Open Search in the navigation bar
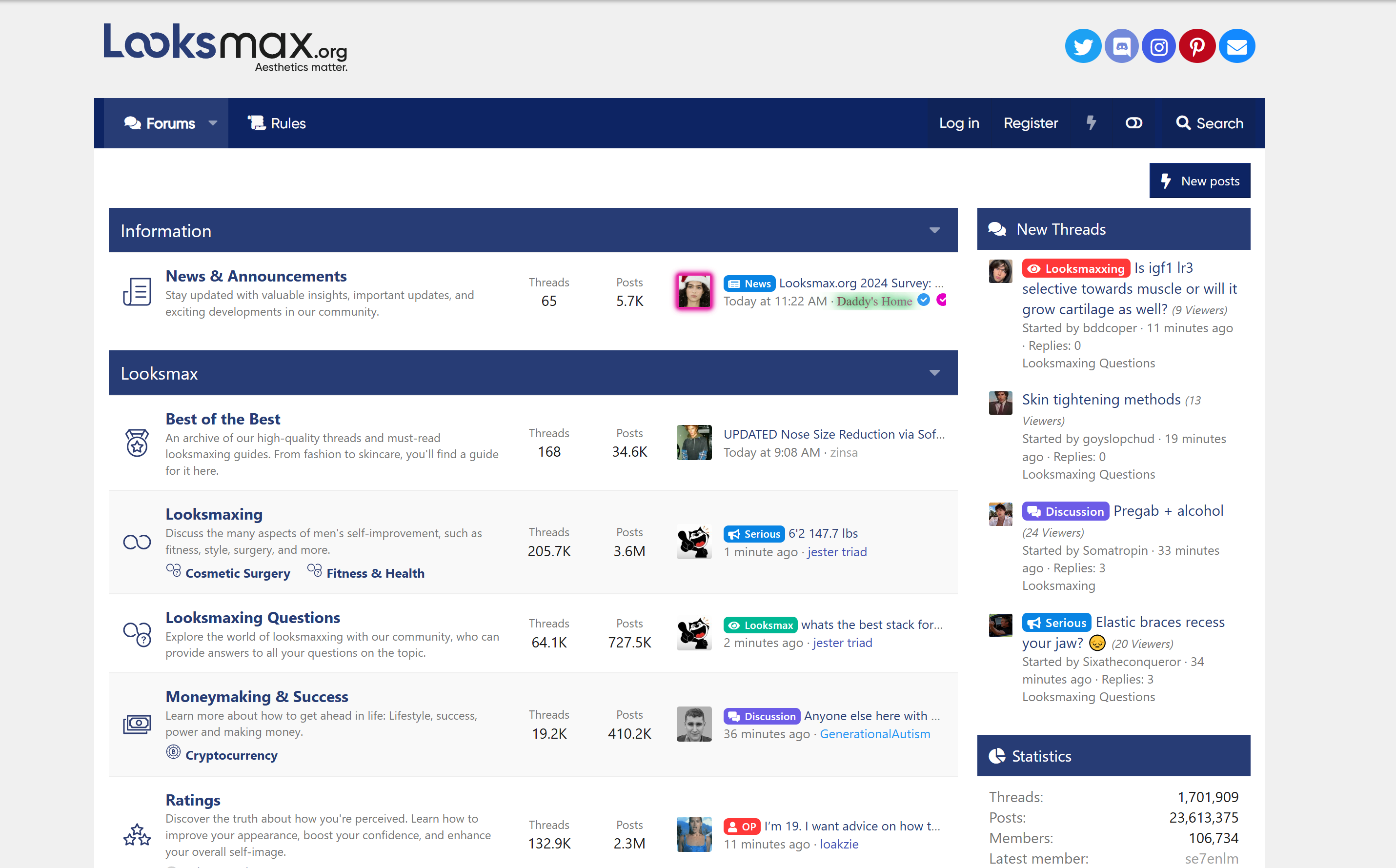This screenshot has height=868, width=1396. [1210, 123]
